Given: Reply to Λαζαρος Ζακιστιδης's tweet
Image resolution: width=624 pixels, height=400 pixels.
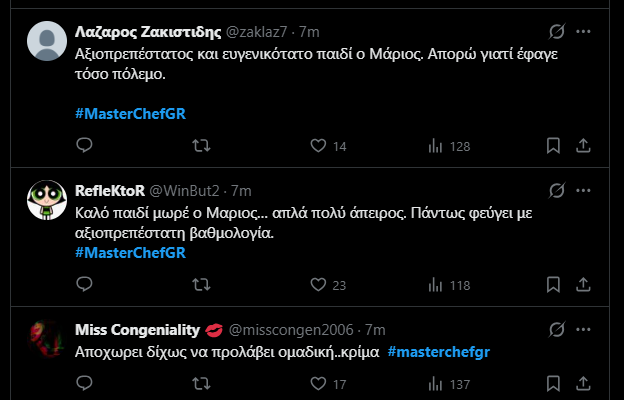Looking at the screenshot, I should click(84, 146).
